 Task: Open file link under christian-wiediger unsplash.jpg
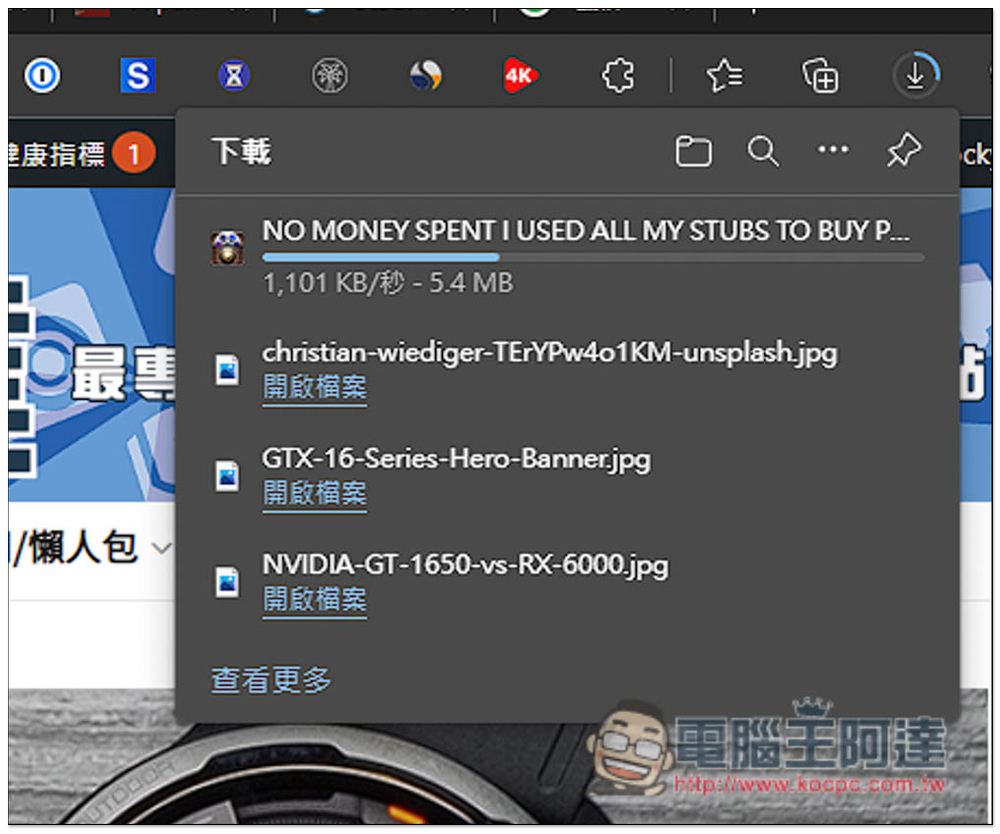click(x=315, y=388)
